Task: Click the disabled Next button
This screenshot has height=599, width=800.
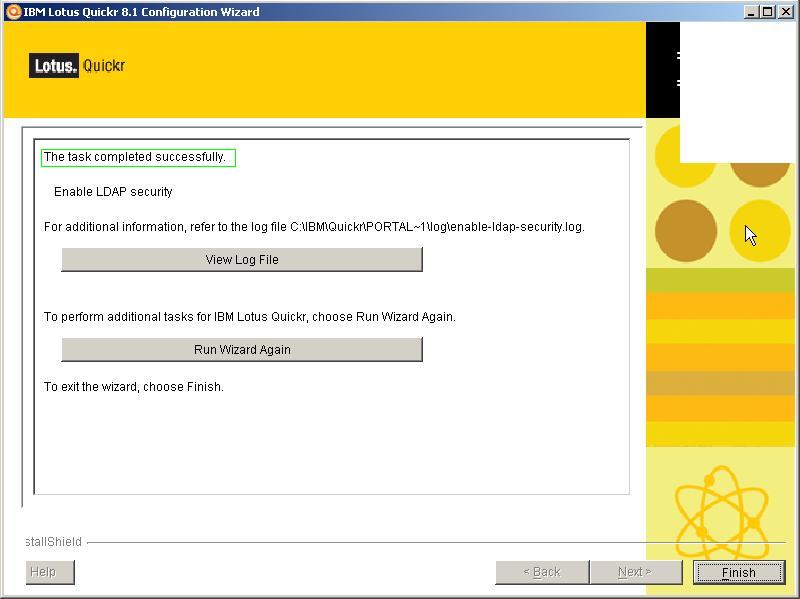Action: pos(636,572)
